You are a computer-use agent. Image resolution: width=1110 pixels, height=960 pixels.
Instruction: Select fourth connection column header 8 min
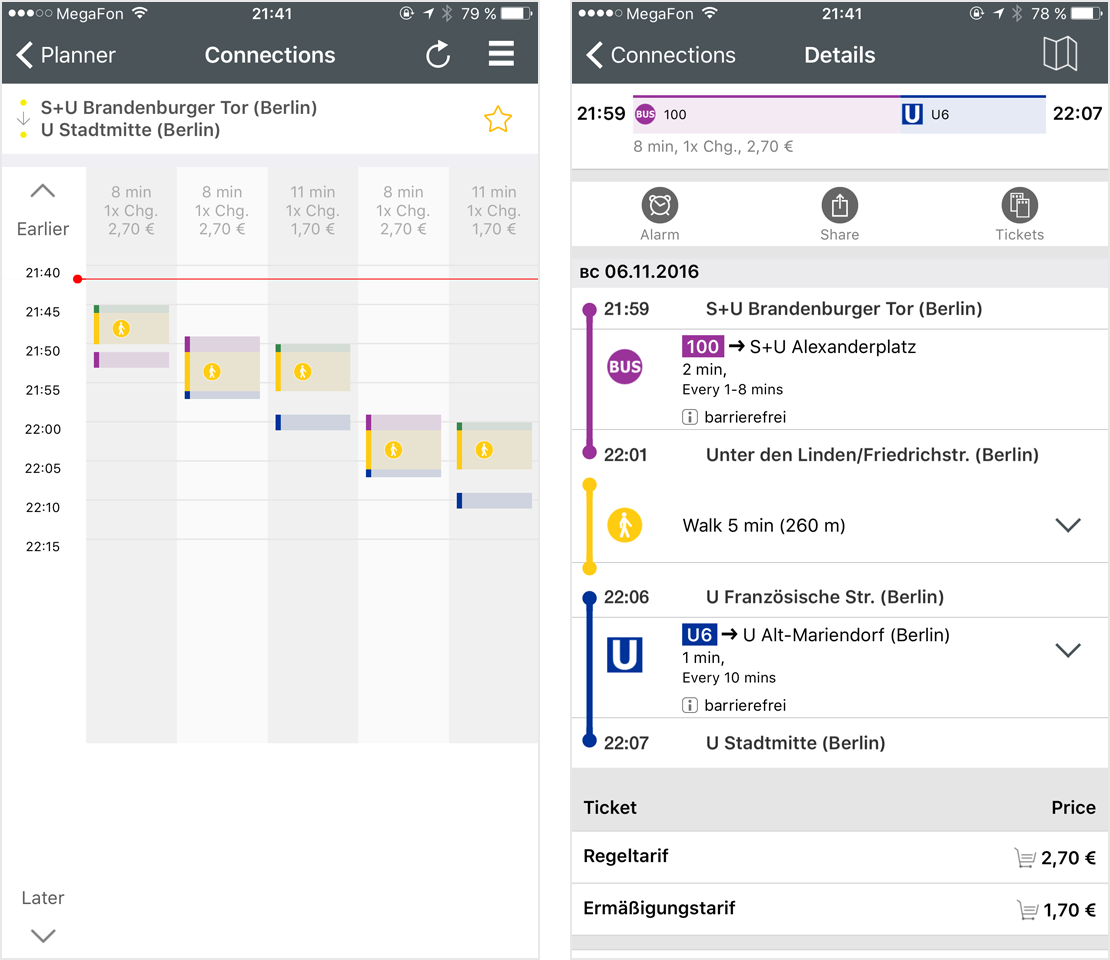[x=403, y=210]
